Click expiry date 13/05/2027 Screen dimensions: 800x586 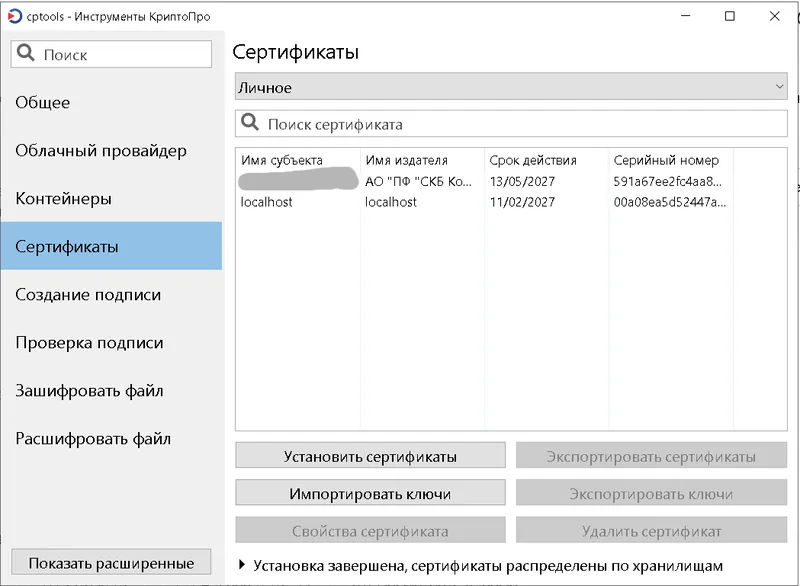point(522,182)
